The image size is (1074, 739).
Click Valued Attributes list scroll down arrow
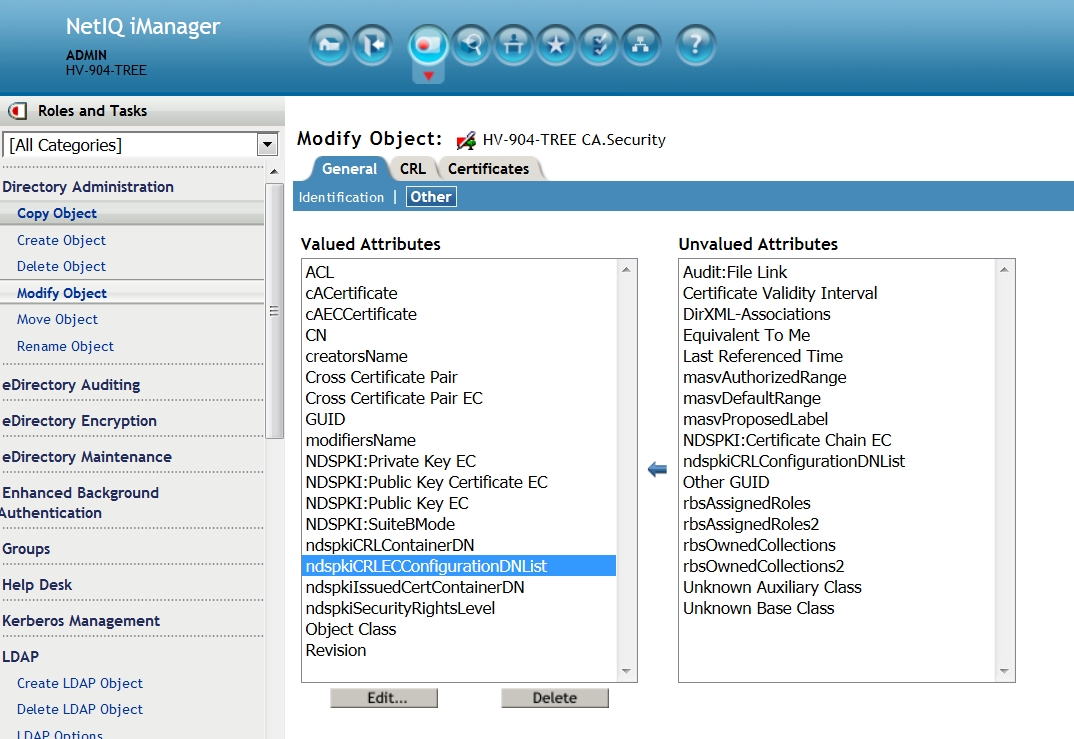point(626,671)
